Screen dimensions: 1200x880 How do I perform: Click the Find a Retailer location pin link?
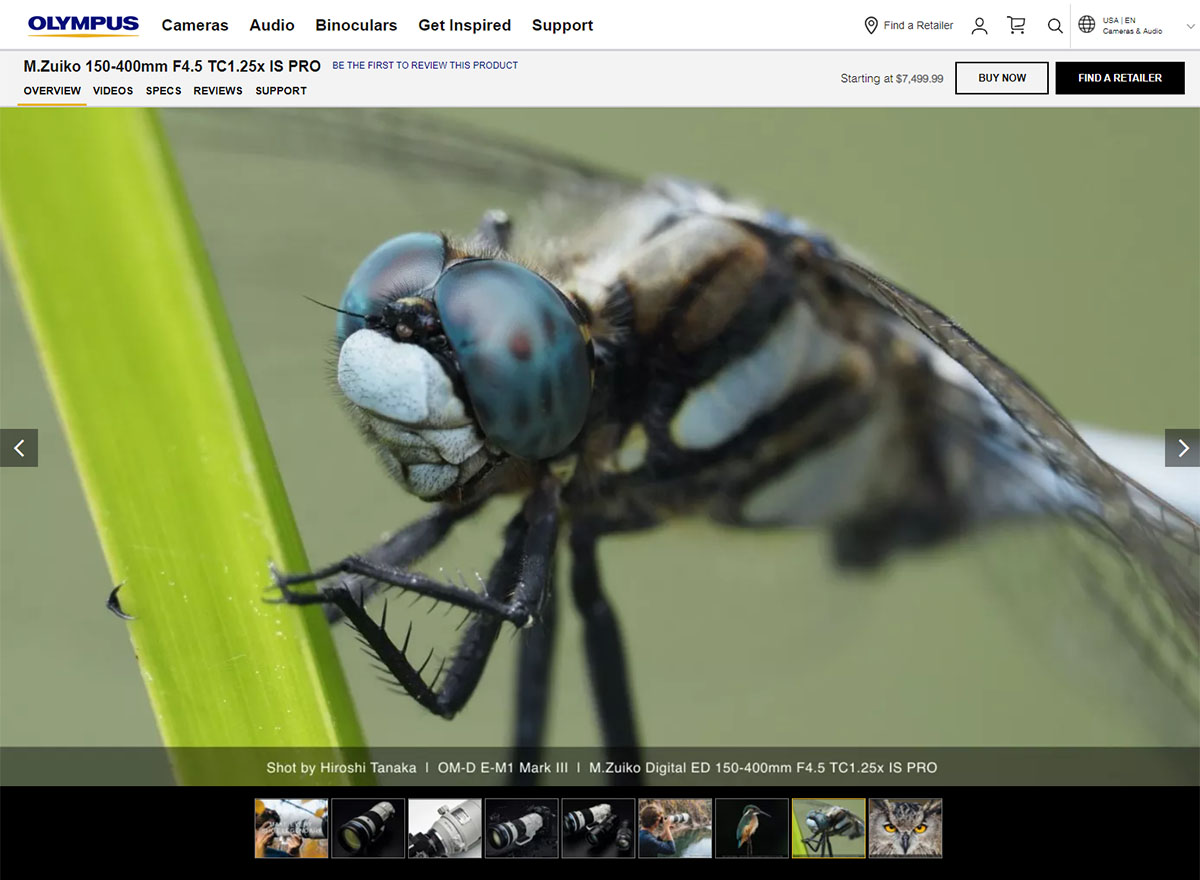point(908,25)
